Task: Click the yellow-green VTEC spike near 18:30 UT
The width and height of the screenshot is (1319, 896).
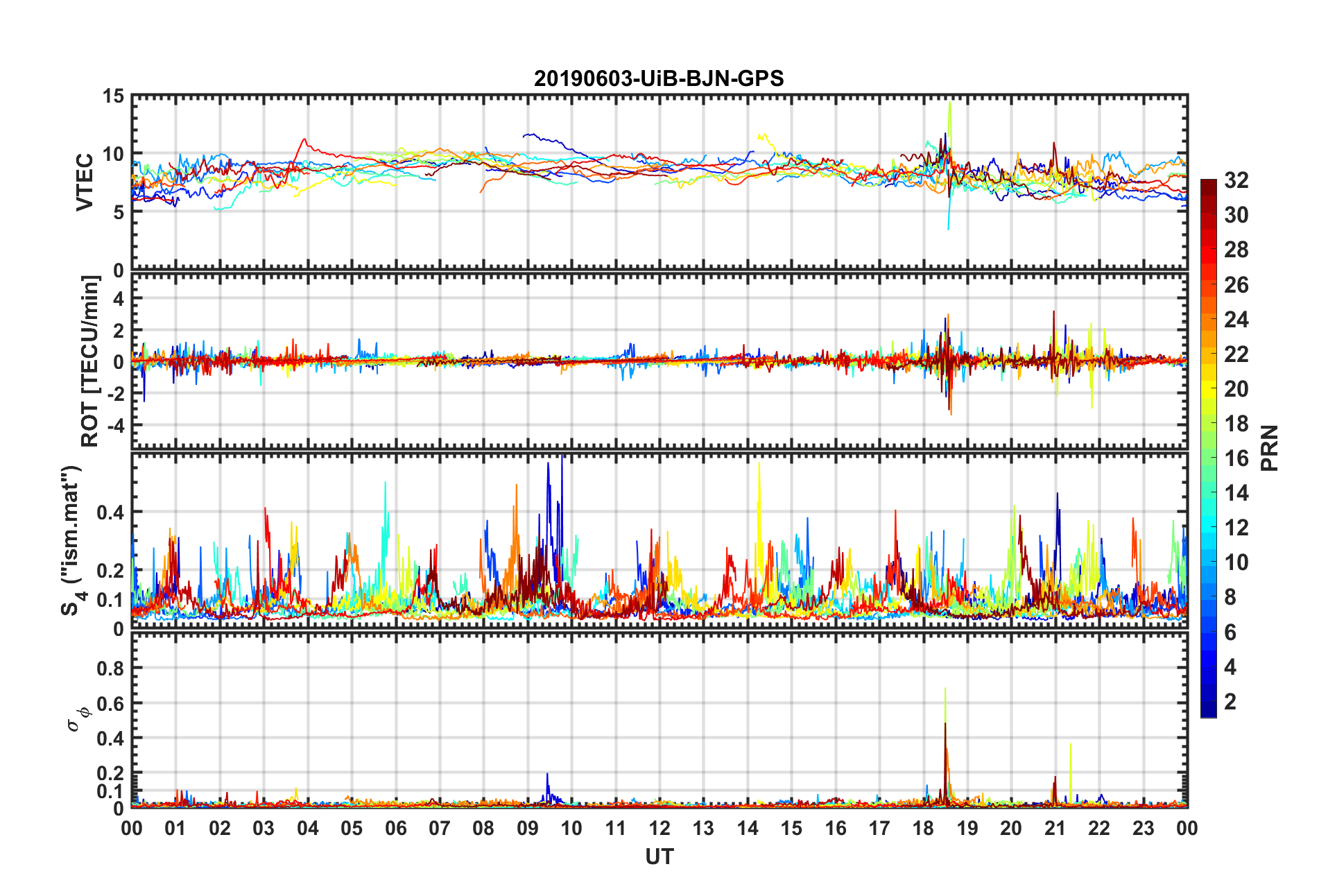Action: (x=949, y=132)
